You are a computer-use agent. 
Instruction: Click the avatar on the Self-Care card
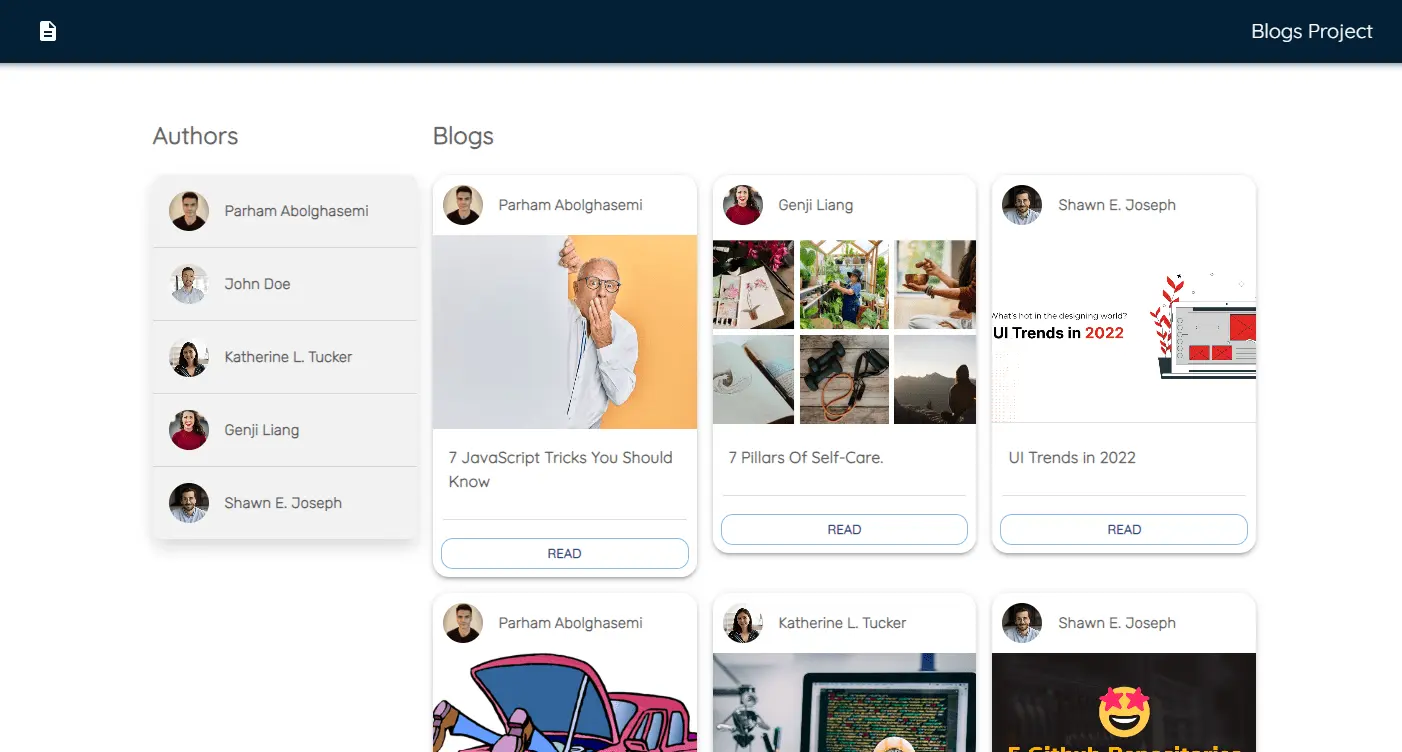(743, 205)
